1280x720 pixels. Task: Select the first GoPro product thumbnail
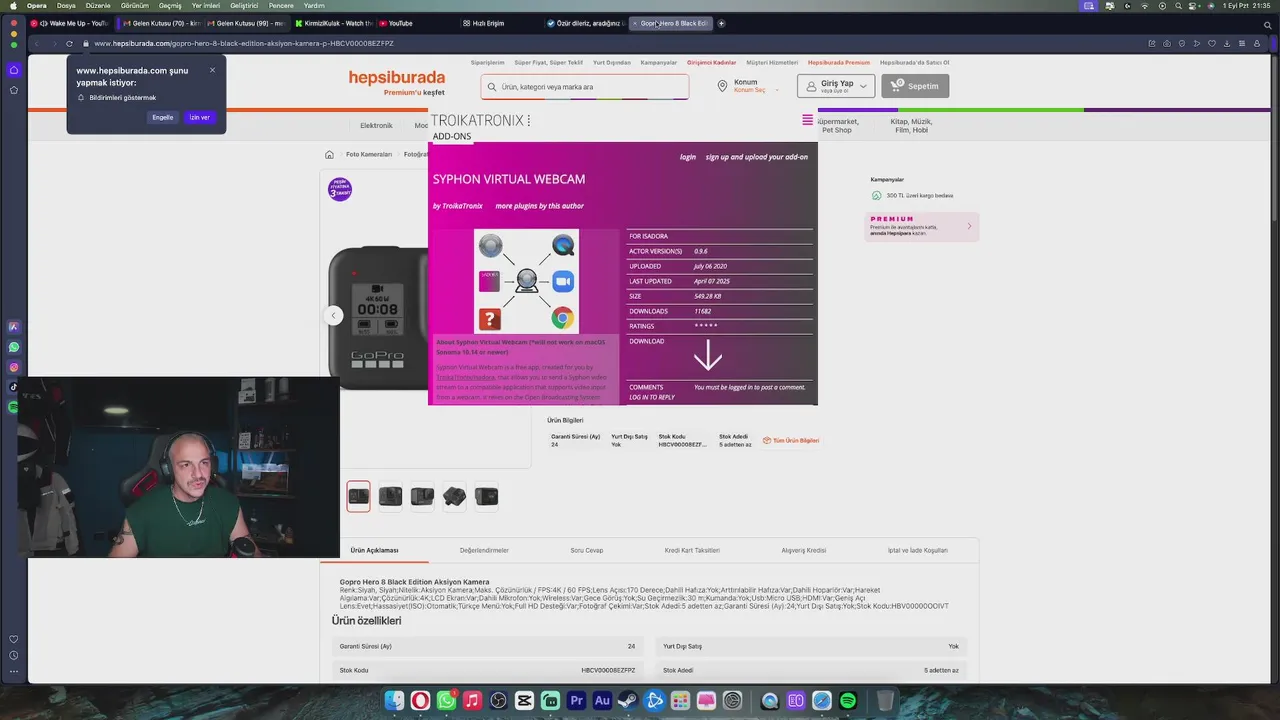(358, 496)
